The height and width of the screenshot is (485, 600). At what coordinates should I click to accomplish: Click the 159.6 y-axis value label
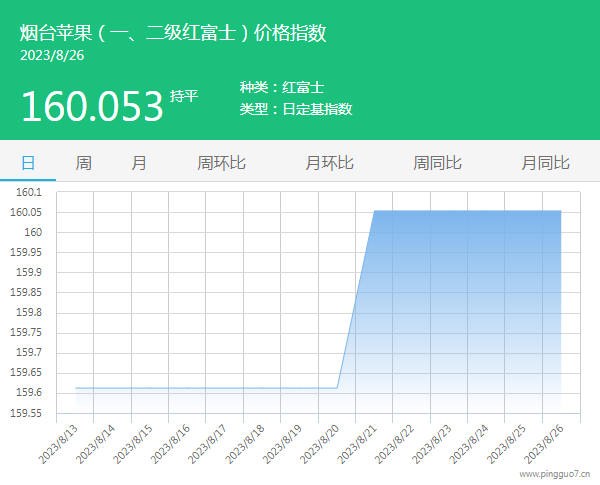[x=28, y=393]
